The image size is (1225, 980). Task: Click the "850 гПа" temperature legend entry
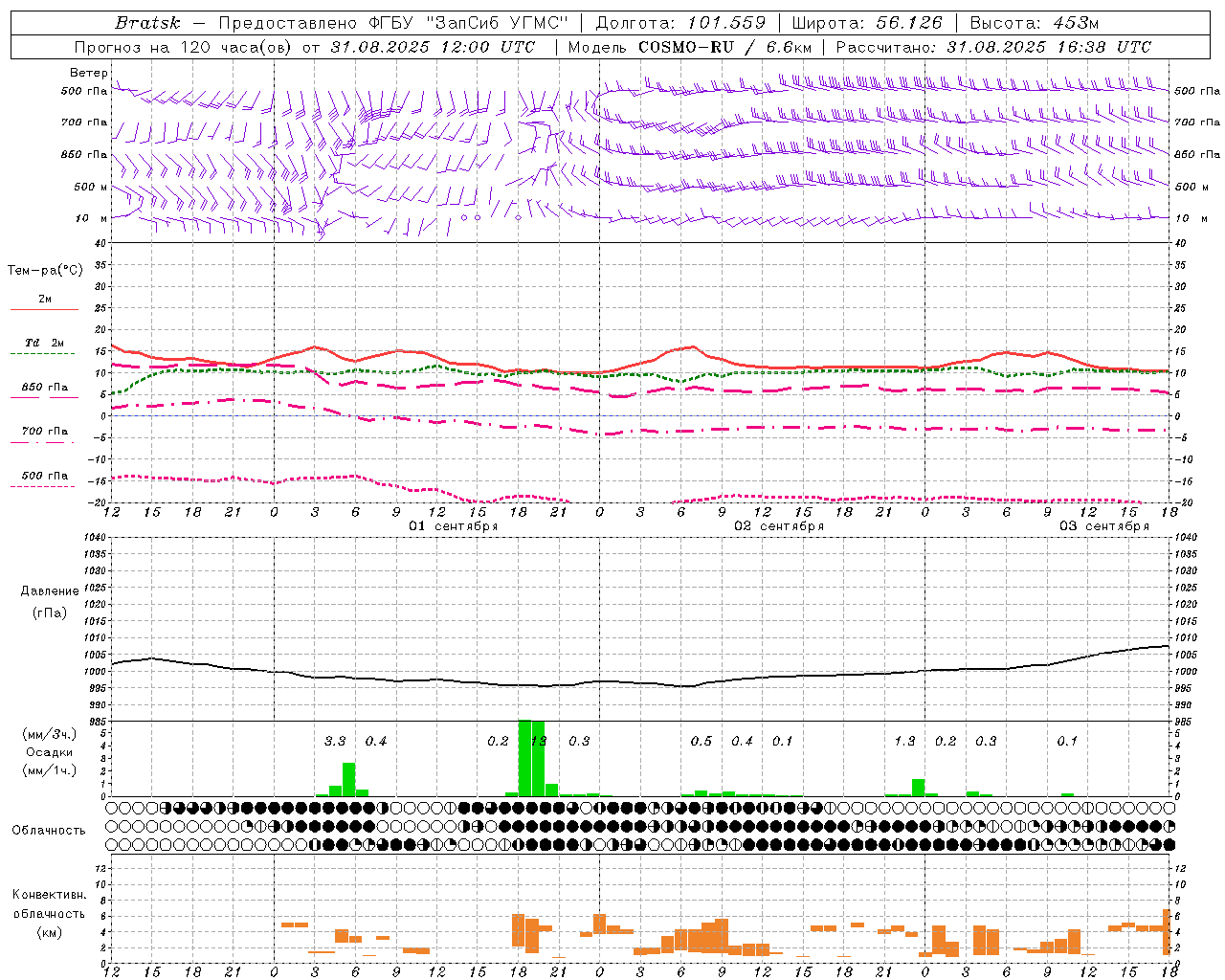click(x=44, y=388)
